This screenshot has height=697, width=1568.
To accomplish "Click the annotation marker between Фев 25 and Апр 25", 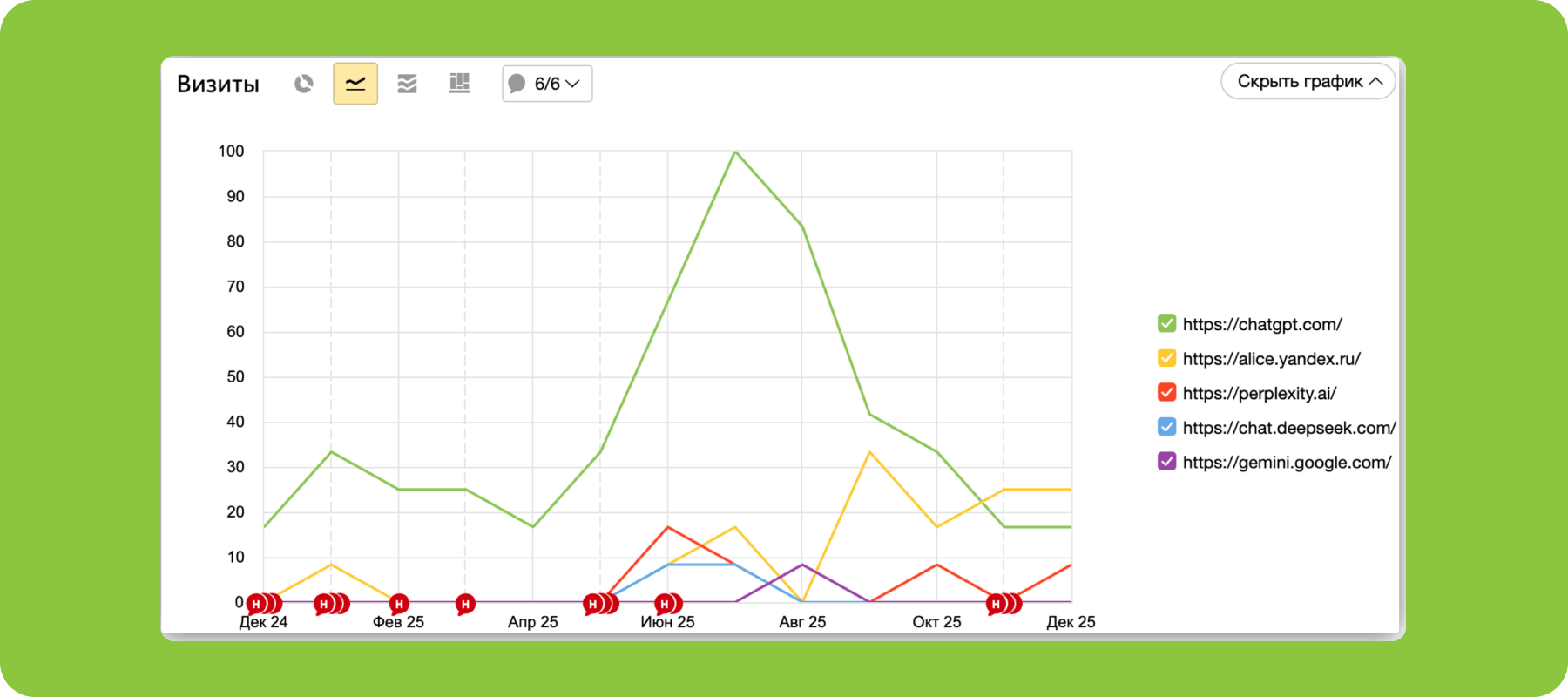I will click(x=465, y=603).
